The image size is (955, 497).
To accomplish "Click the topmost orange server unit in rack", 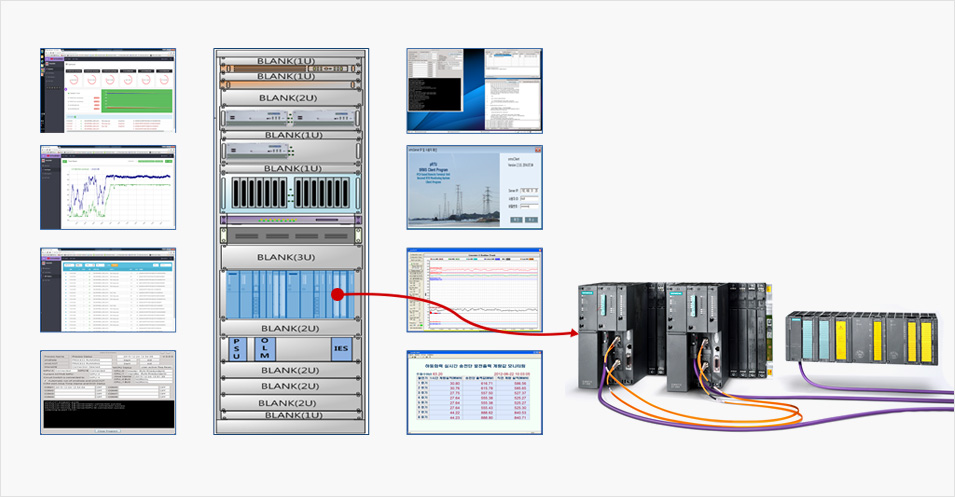I will point(290,68).
